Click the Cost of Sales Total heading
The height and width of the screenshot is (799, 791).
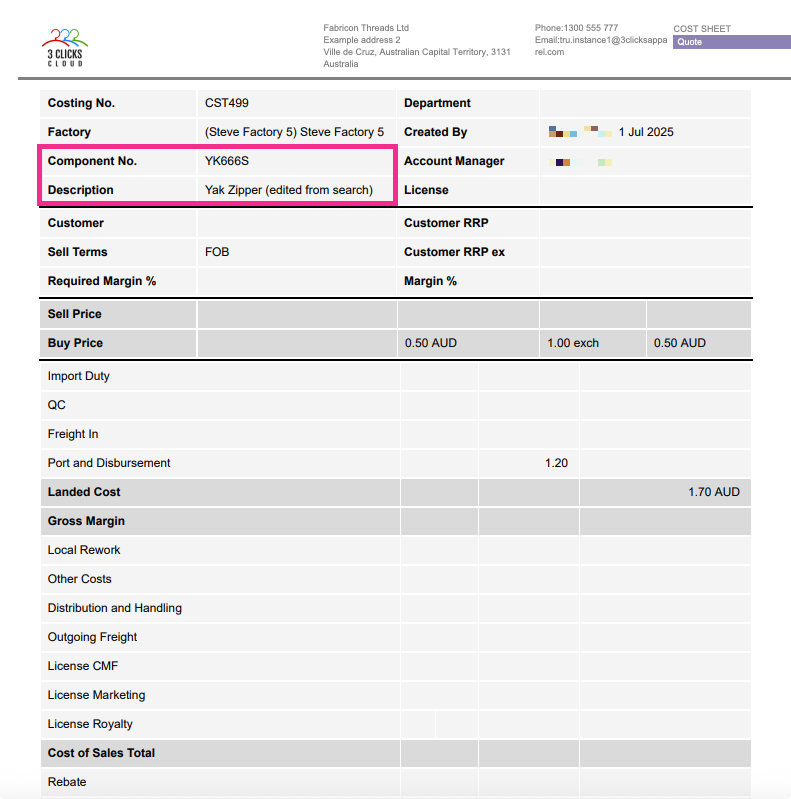(x=101, y=753)
